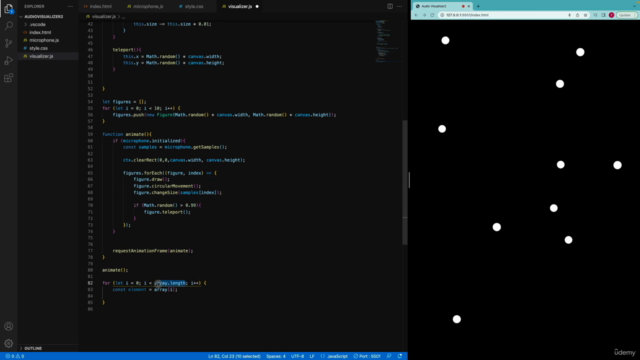Open Explorer panel more actions ellipsis

pyautogui.click(x=70, y=7)
